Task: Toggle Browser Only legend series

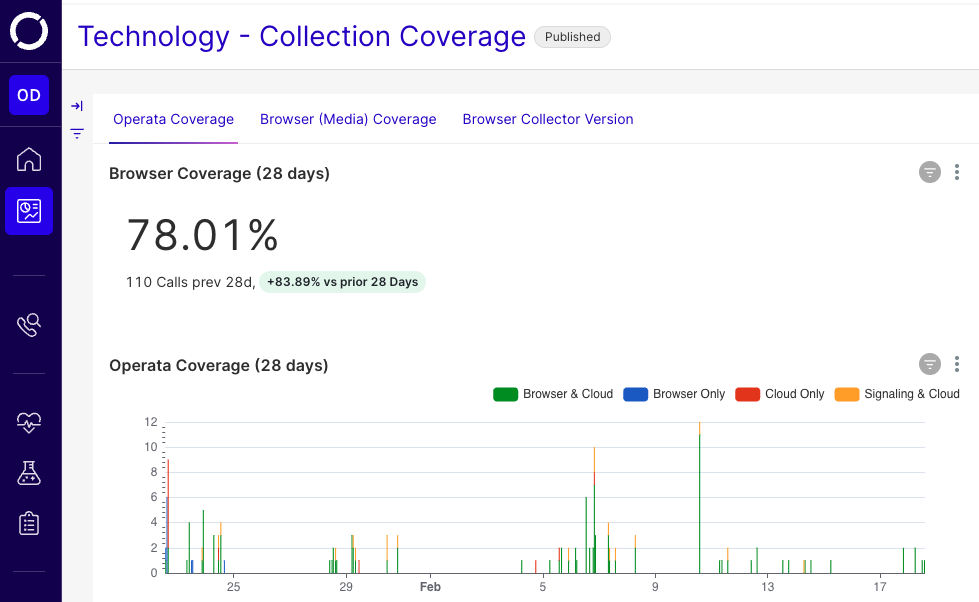Action: click(x=674, y=394)
